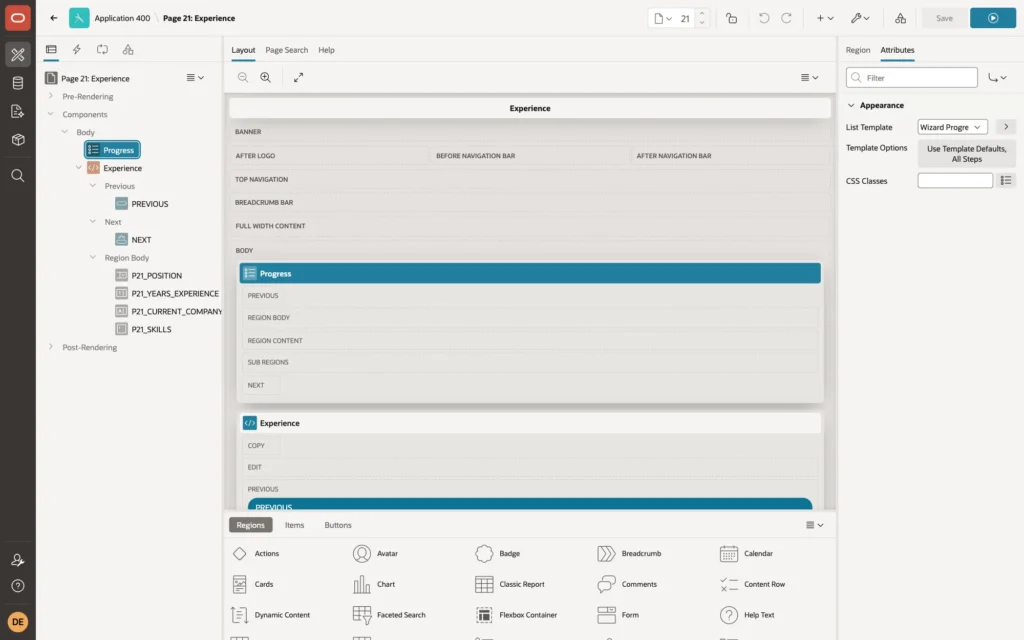Image resolution: width=1024 pixels, height=640 pixels.
Task: Switch to Processing tab icon
Action: tap(103, 50)
